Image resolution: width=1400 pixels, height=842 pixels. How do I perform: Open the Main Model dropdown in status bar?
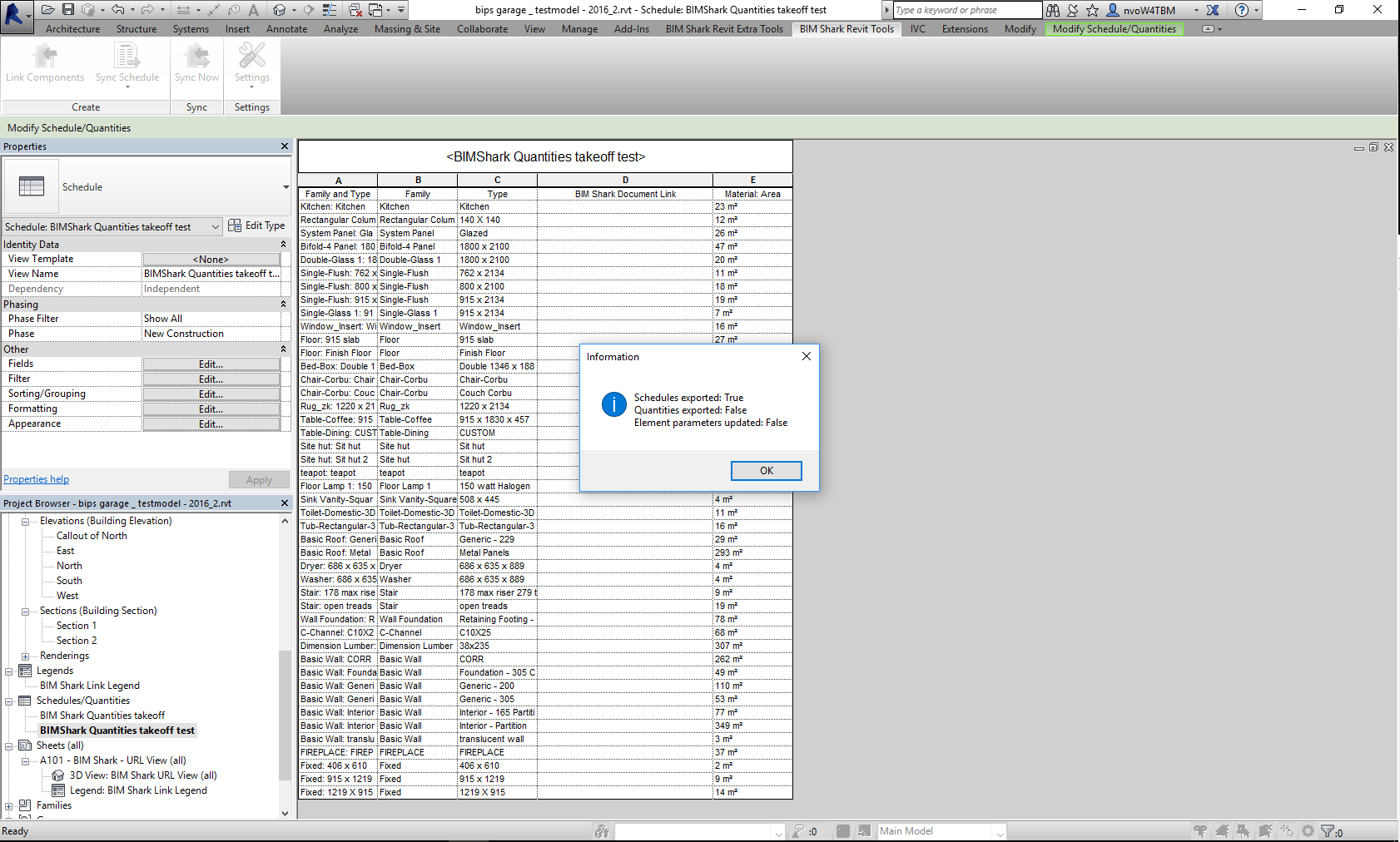coord(998,830)
